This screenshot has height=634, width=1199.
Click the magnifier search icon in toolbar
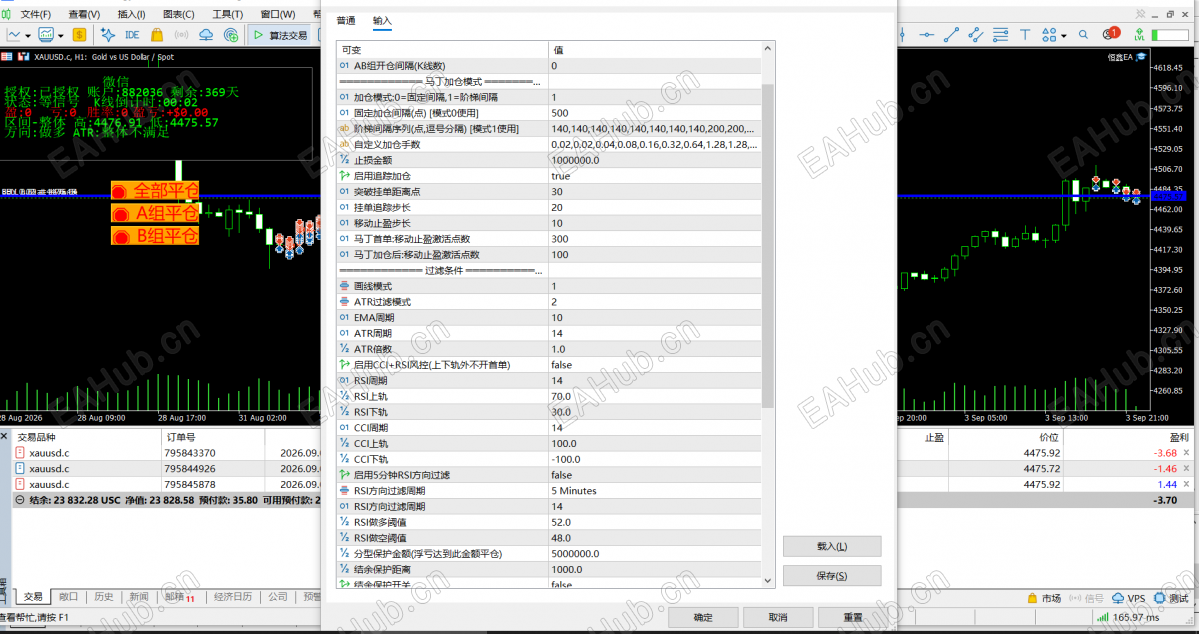pyautogui.click(x=1084, y=34)
